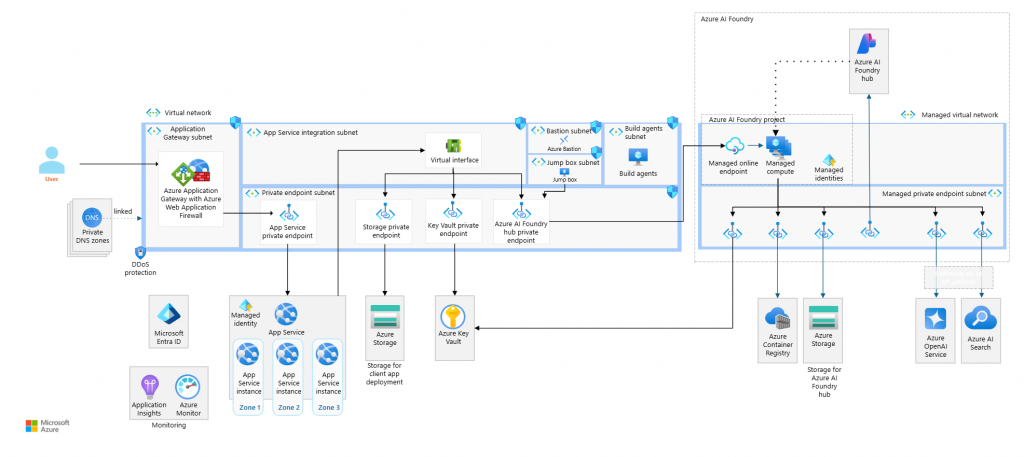Image resolution: width=1024 pixels, height=457 pixels.
Task: Select the Managed online endpoint icon
Action: coord(734,146)
